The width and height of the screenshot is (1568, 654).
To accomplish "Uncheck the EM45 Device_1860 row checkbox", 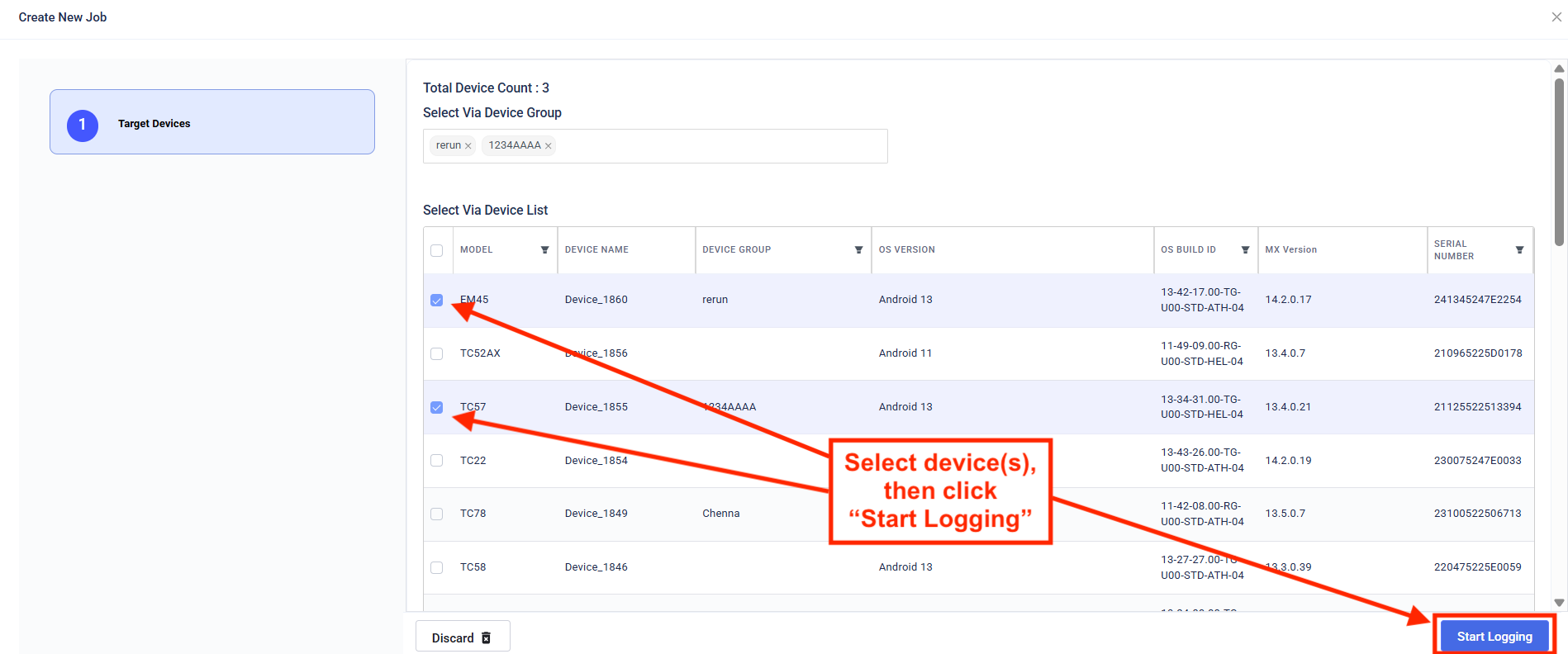I will point(437,301).
